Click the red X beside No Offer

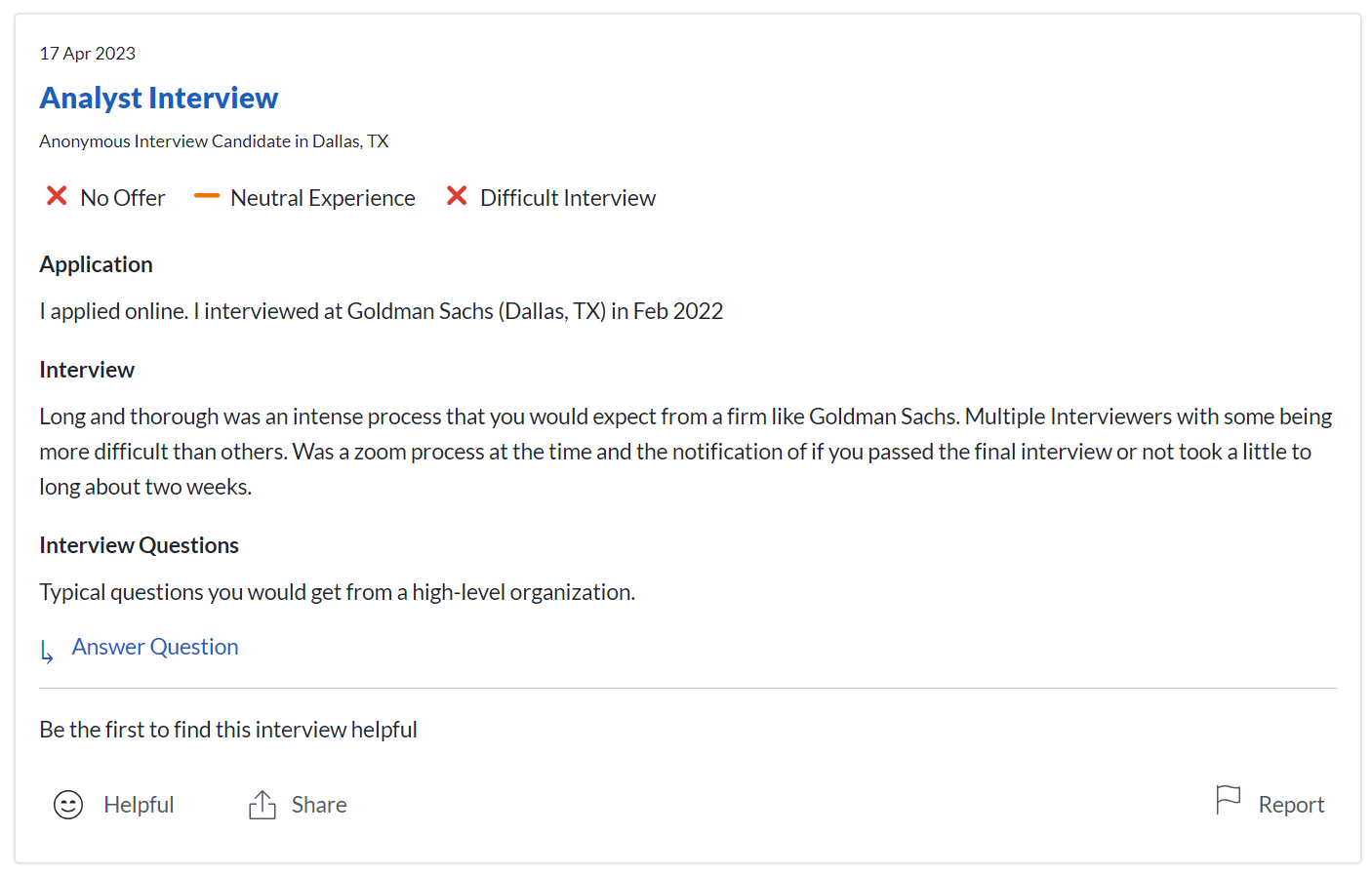click(57, 197)
